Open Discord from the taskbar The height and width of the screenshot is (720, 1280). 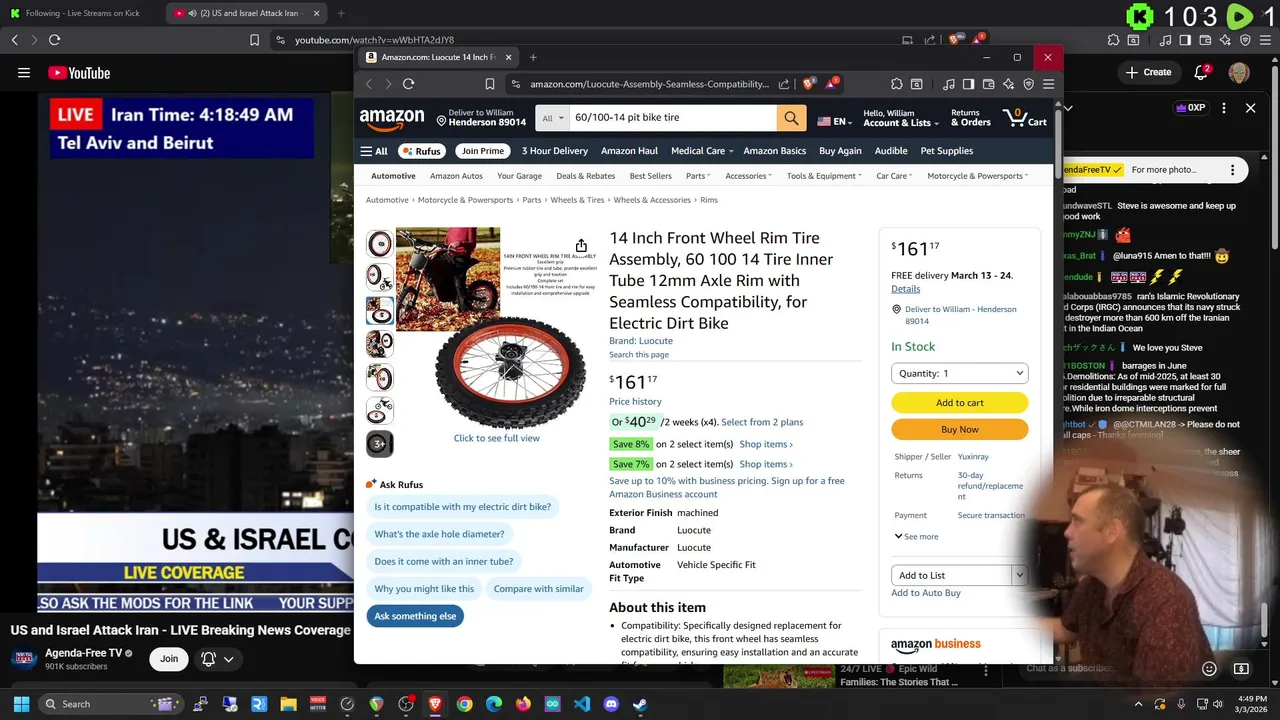coord(611,704)
